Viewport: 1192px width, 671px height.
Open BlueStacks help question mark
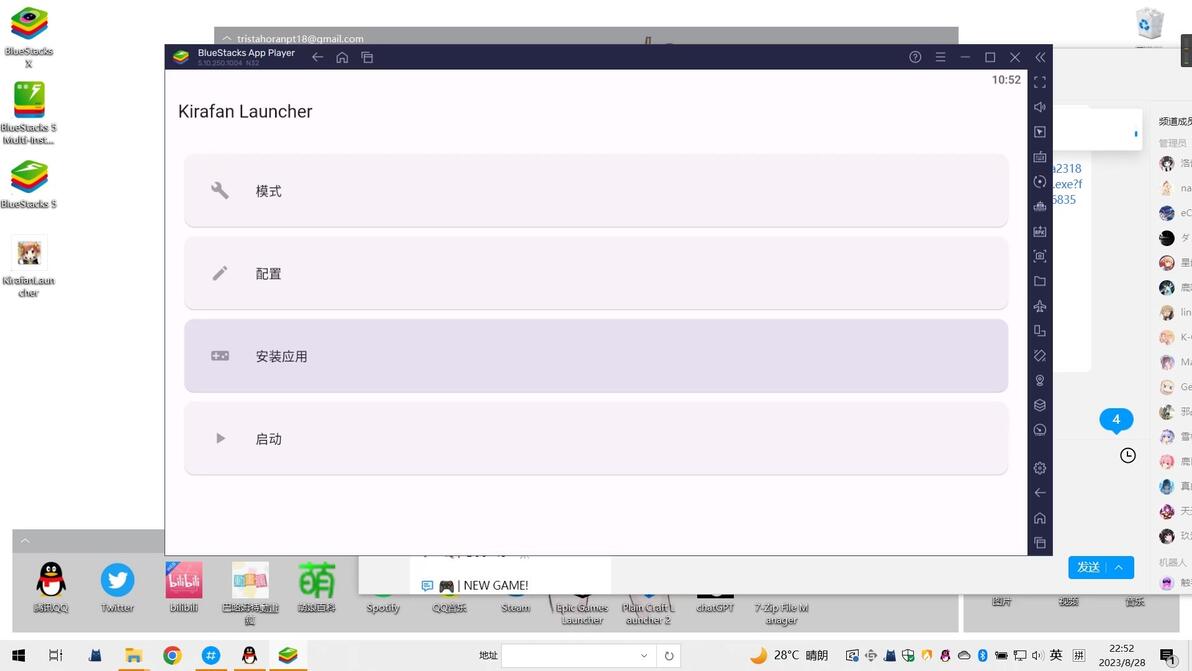click(x=915, y=57)
